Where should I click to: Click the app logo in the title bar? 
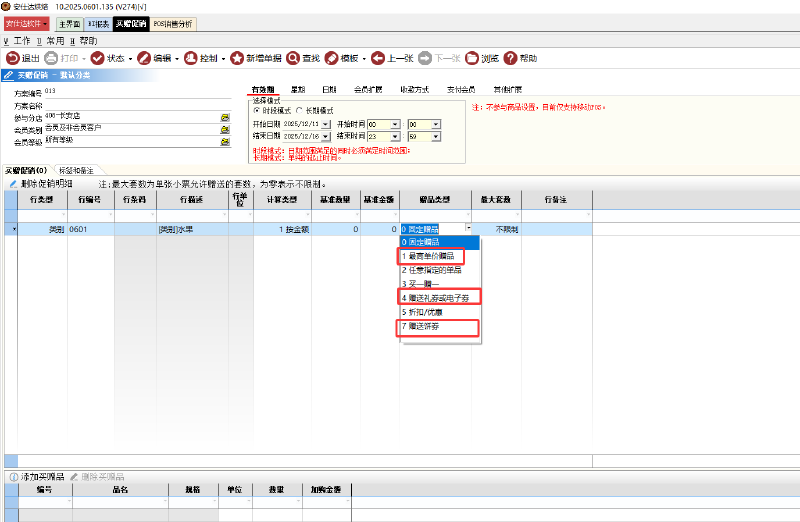[x=6, y=7]
